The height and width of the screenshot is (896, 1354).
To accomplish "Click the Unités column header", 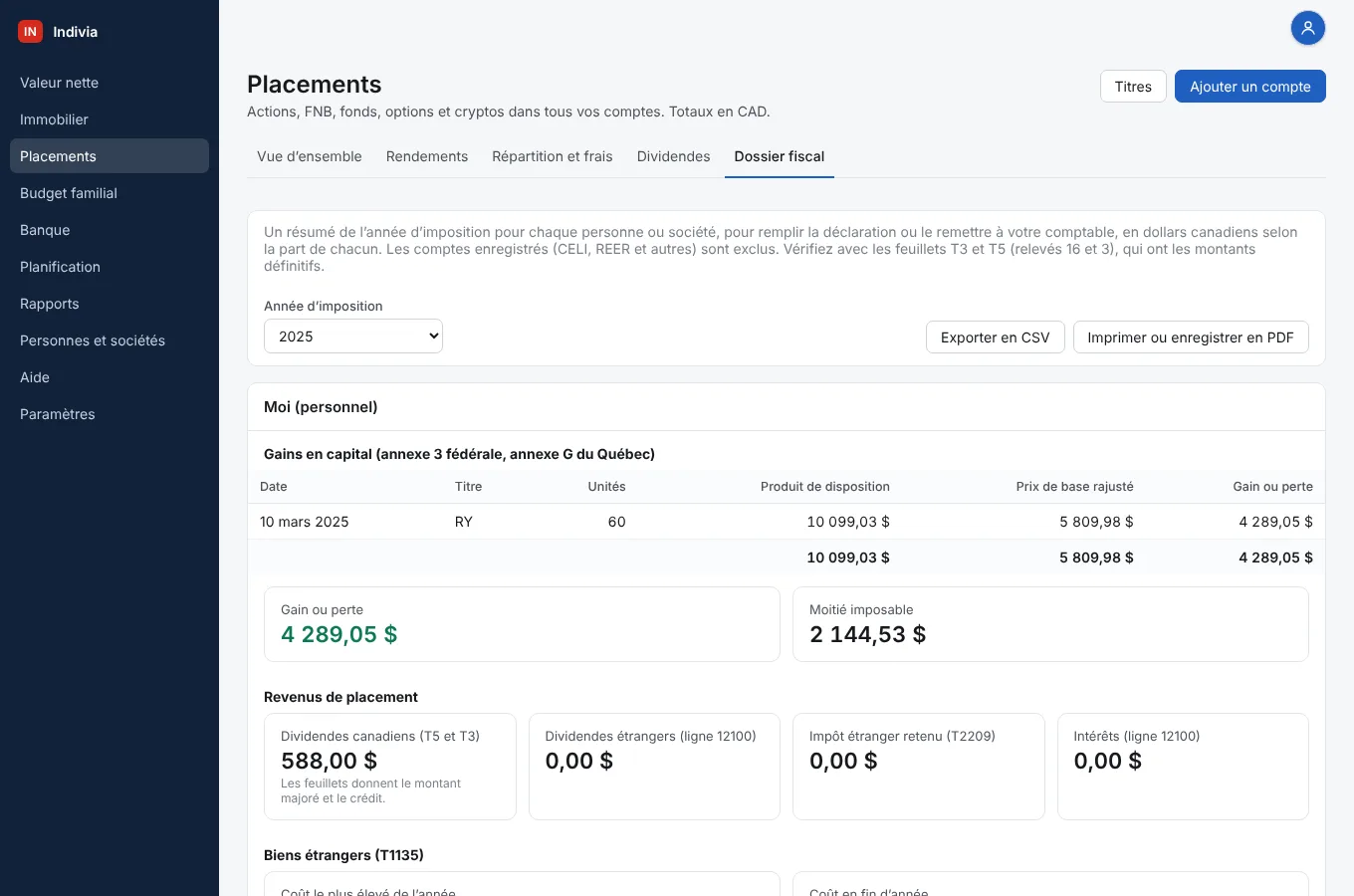I will pyautogui.click(x=606, y=487).
